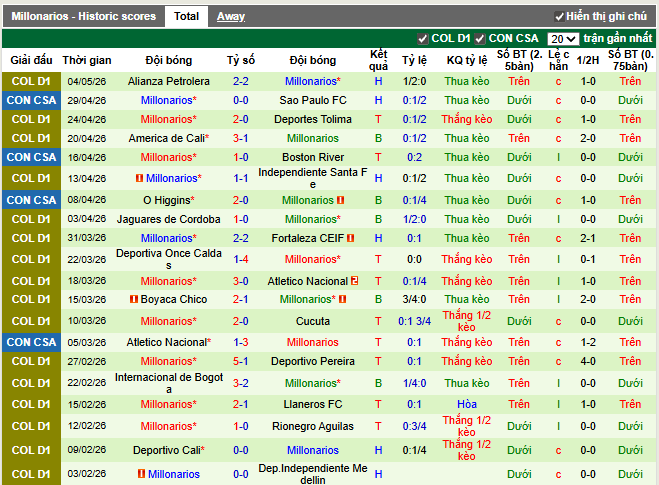Click the CON CSA label for 16/04/26
The image size is (659, 485).
coord(32,157)
